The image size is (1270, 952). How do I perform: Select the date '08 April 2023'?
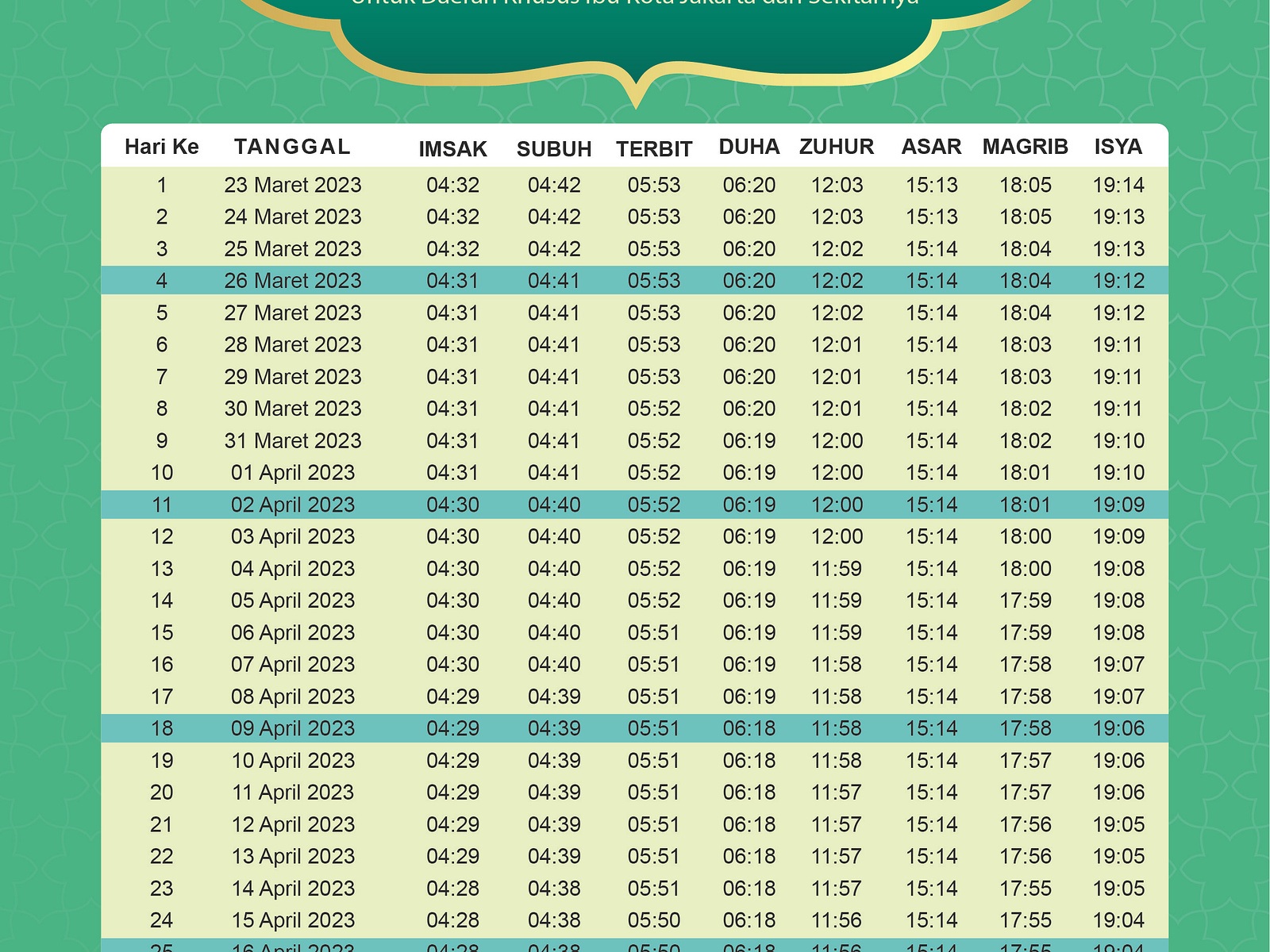[x=293, y=697]
